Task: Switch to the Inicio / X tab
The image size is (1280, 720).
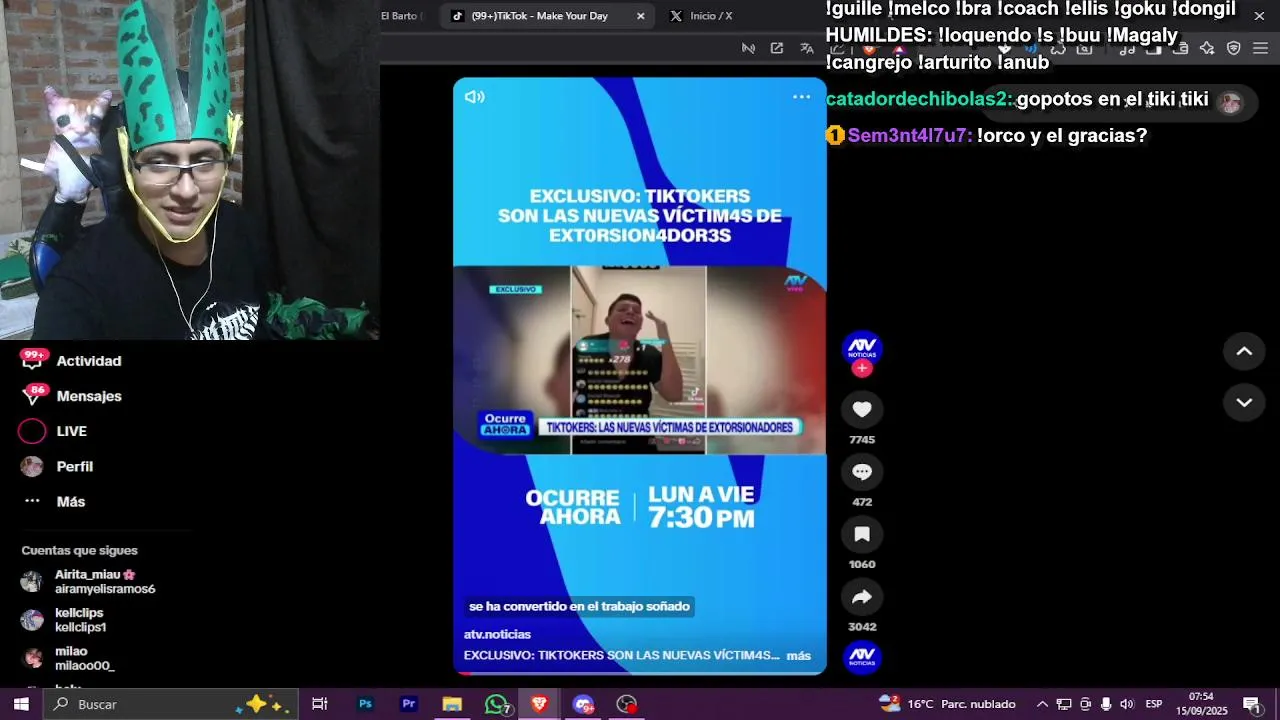Action: point(711,16)
